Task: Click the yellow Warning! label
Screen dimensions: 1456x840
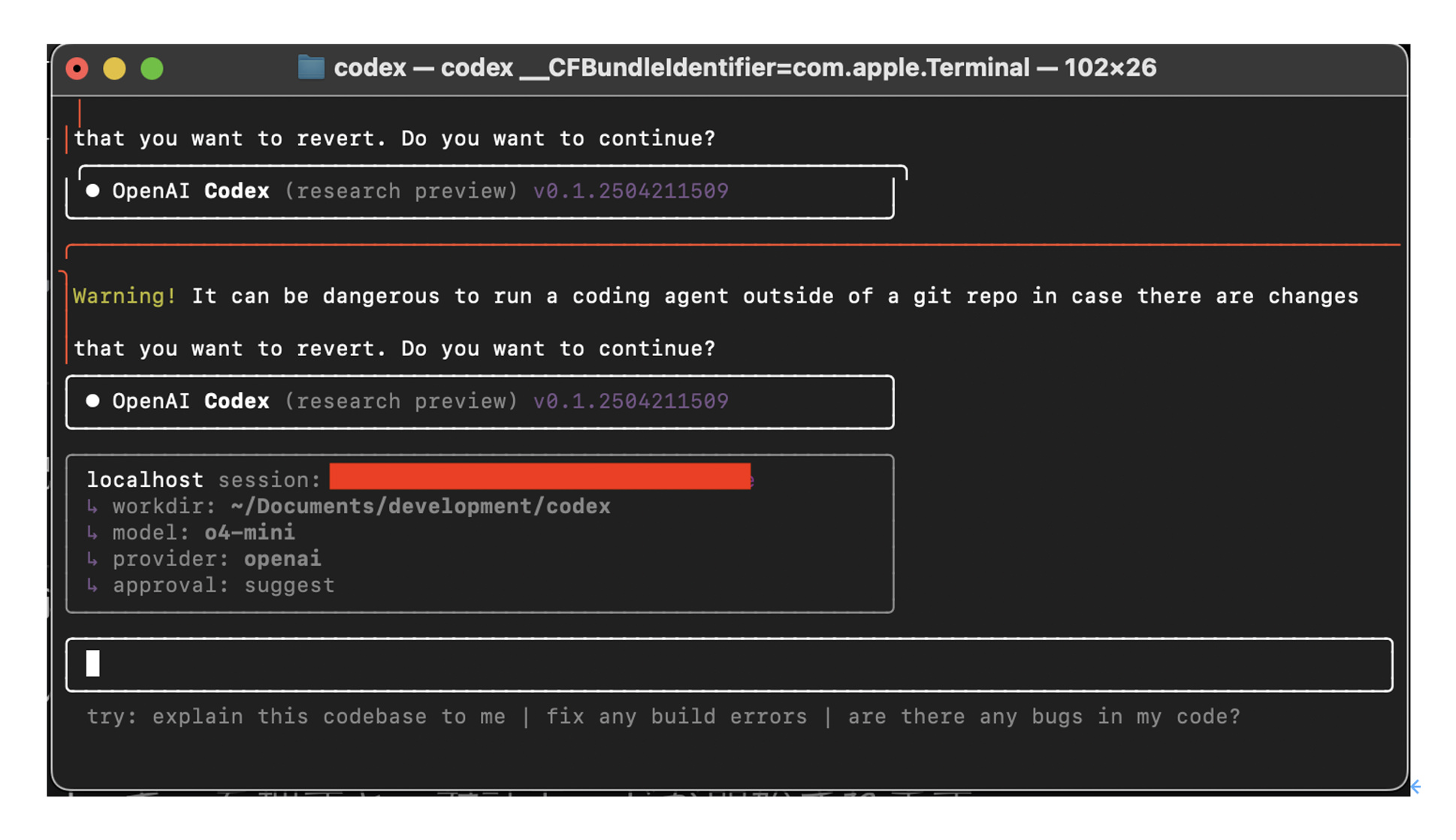Action: coord(125,296)
